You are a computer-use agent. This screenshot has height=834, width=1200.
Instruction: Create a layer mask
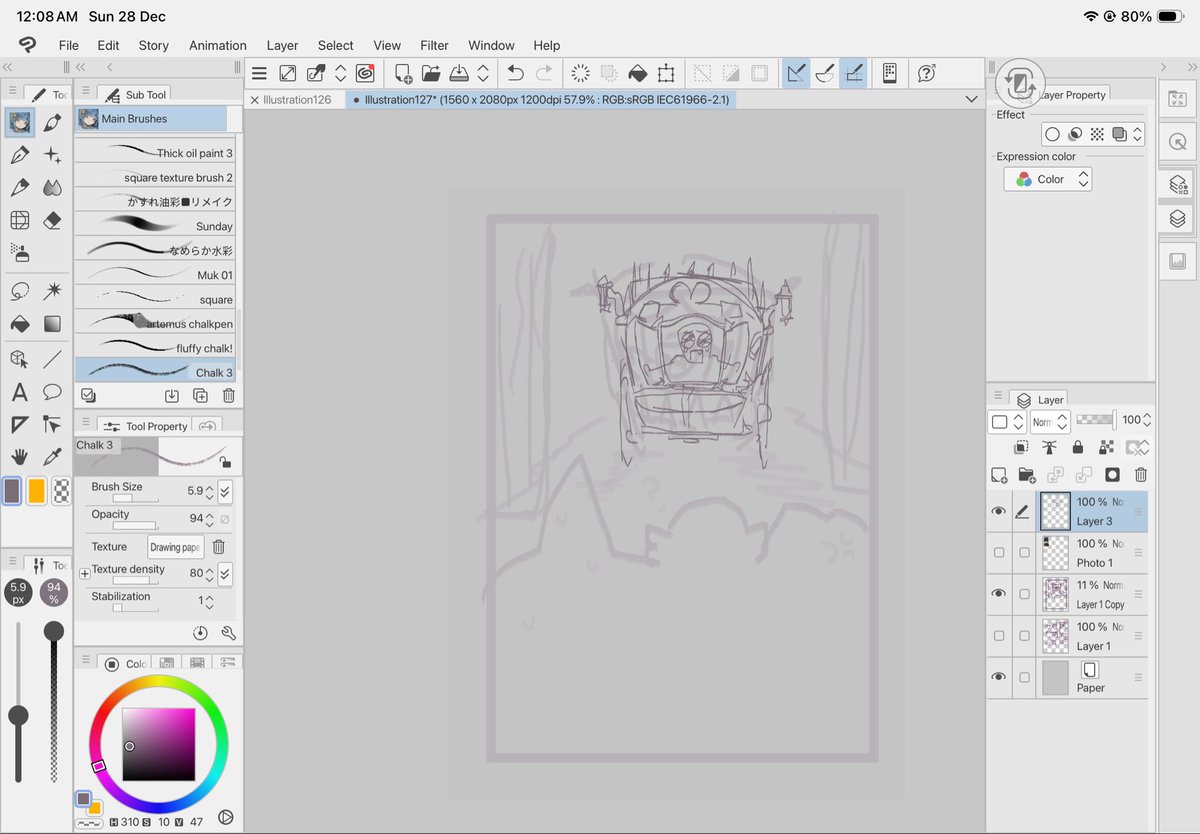(1112, 475)
